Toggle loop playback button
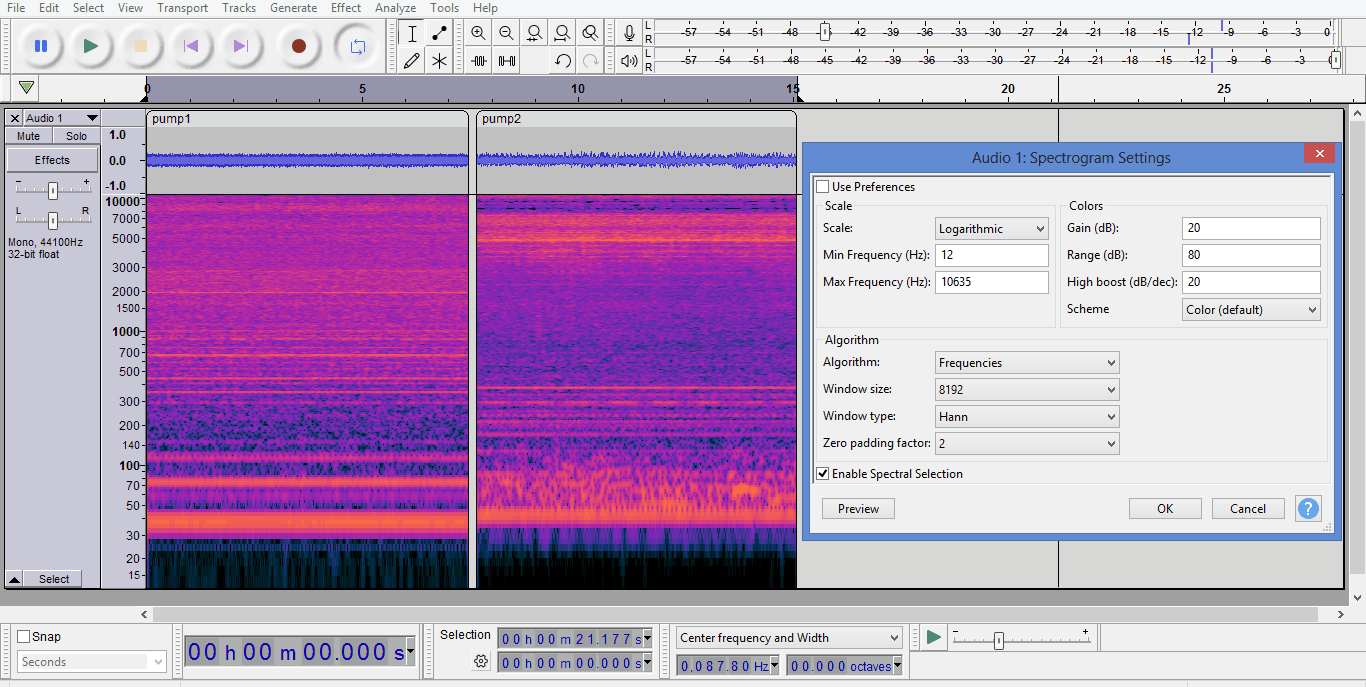1366x687 pixels. tap(357, 46)
